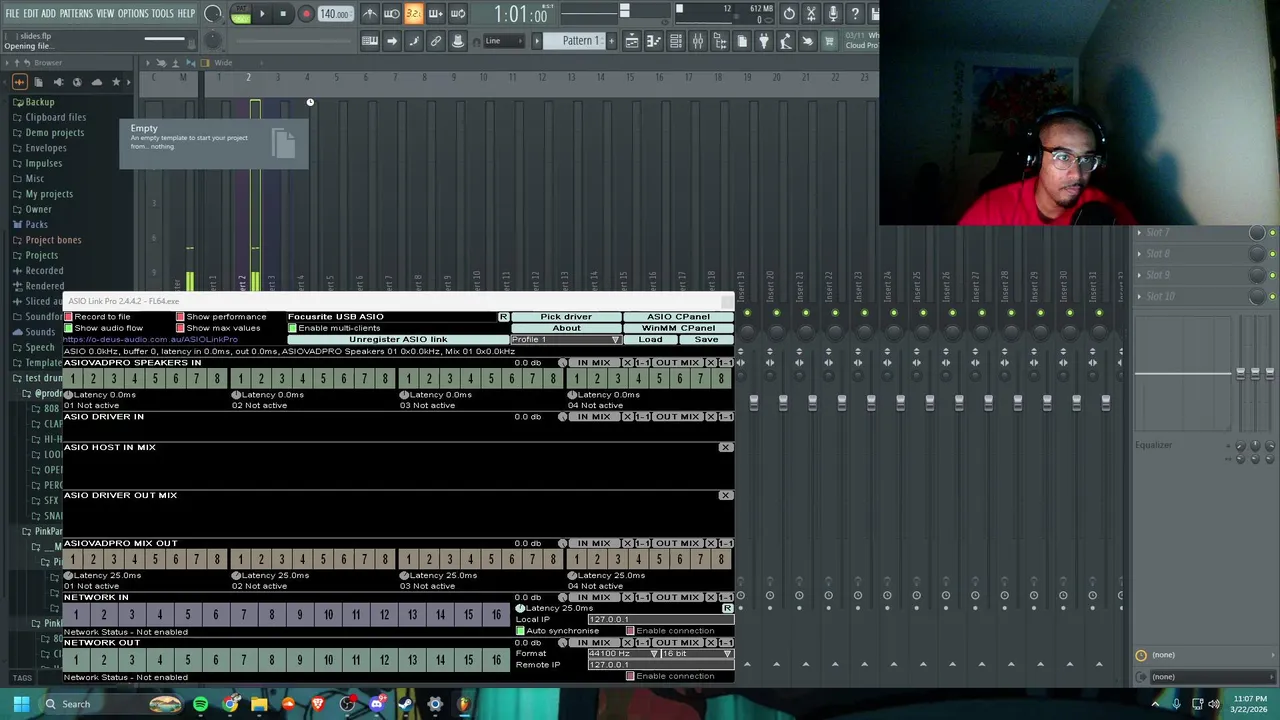Viewport: 1280px width, 720px height.
Task: Open the 16 bit depth dropdown
Action: (697, 654)
